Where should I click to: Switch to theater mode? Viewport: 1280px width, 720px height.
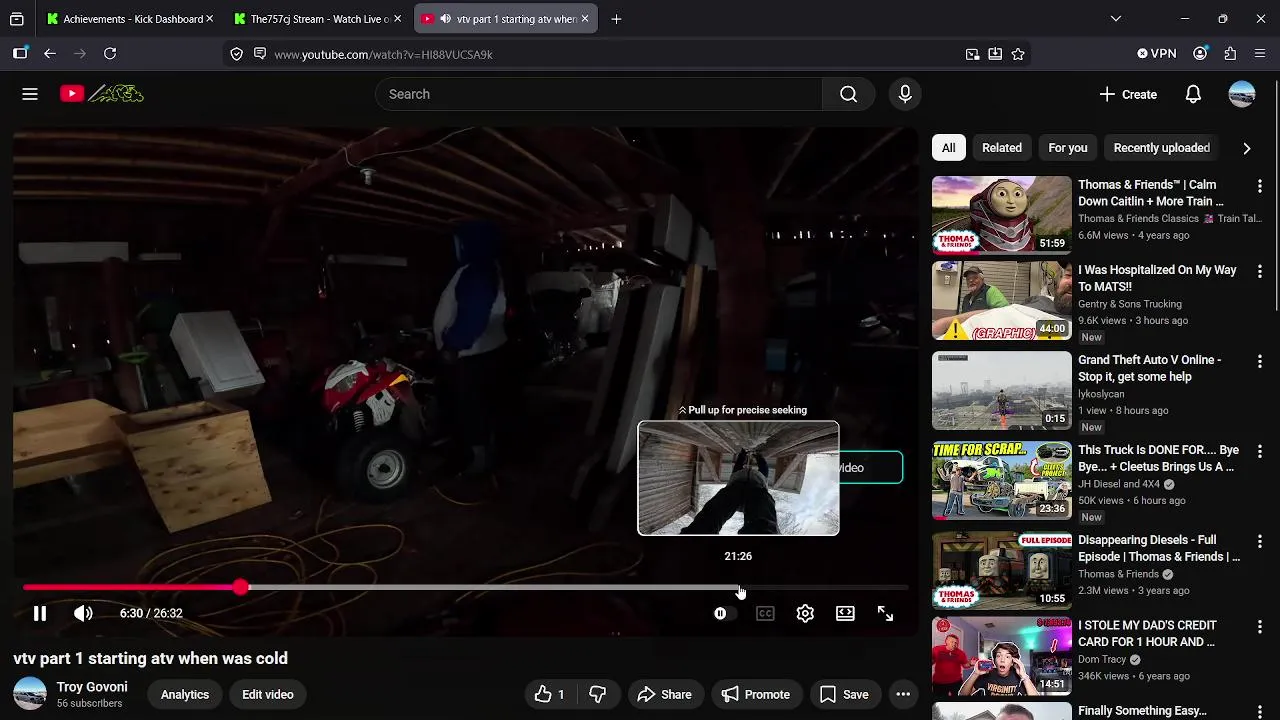[845, 613]
